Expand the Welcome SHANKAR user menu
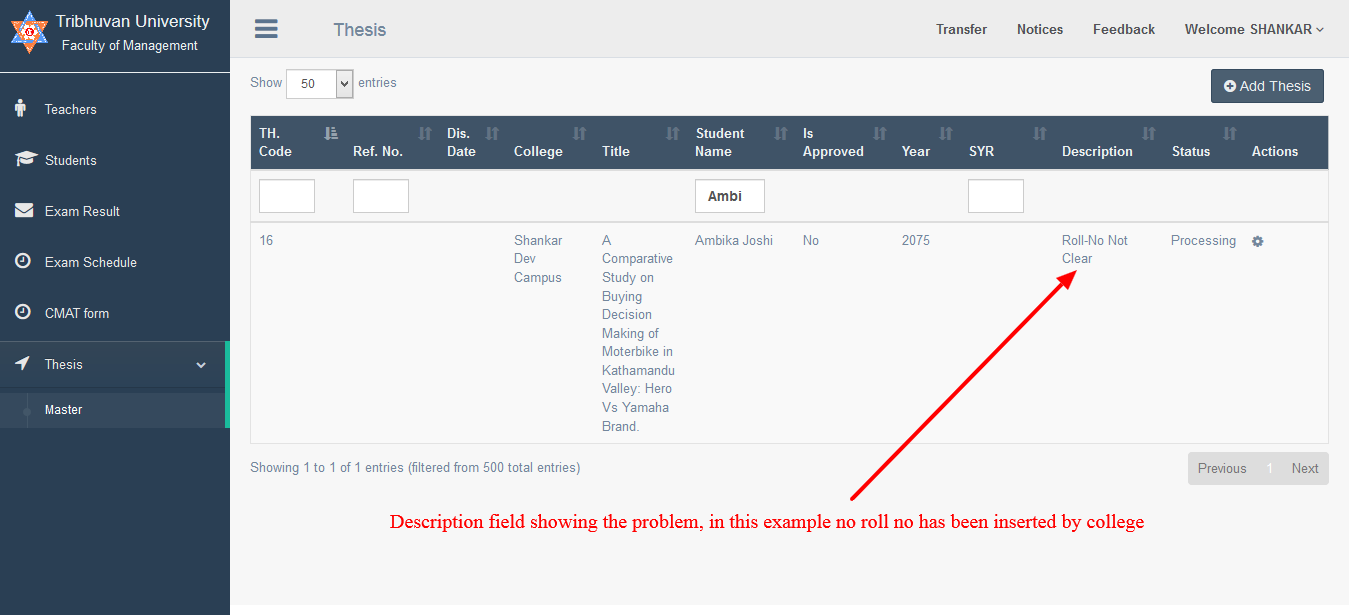 (1254, 29)
